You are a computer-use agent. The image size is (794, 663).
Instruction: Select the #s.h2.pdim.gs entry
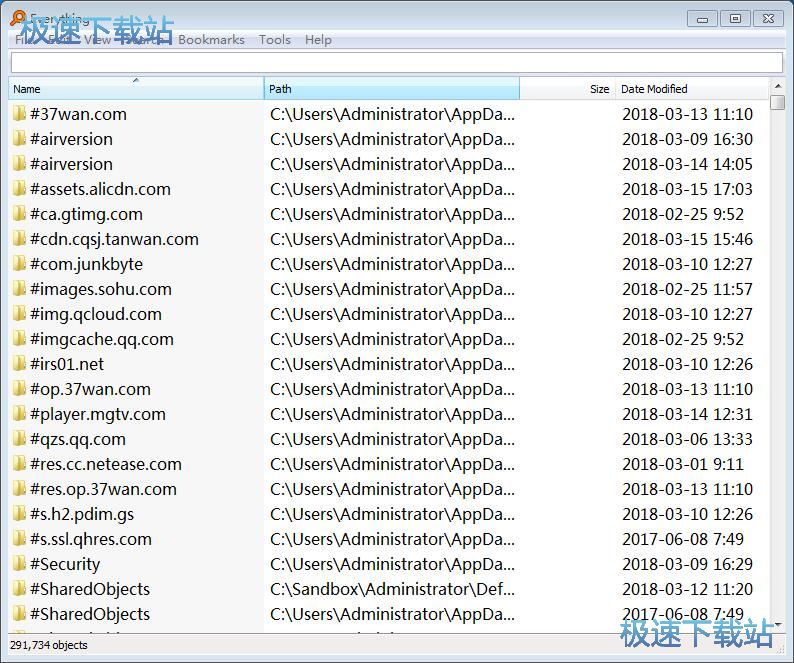tap(82, 514)
